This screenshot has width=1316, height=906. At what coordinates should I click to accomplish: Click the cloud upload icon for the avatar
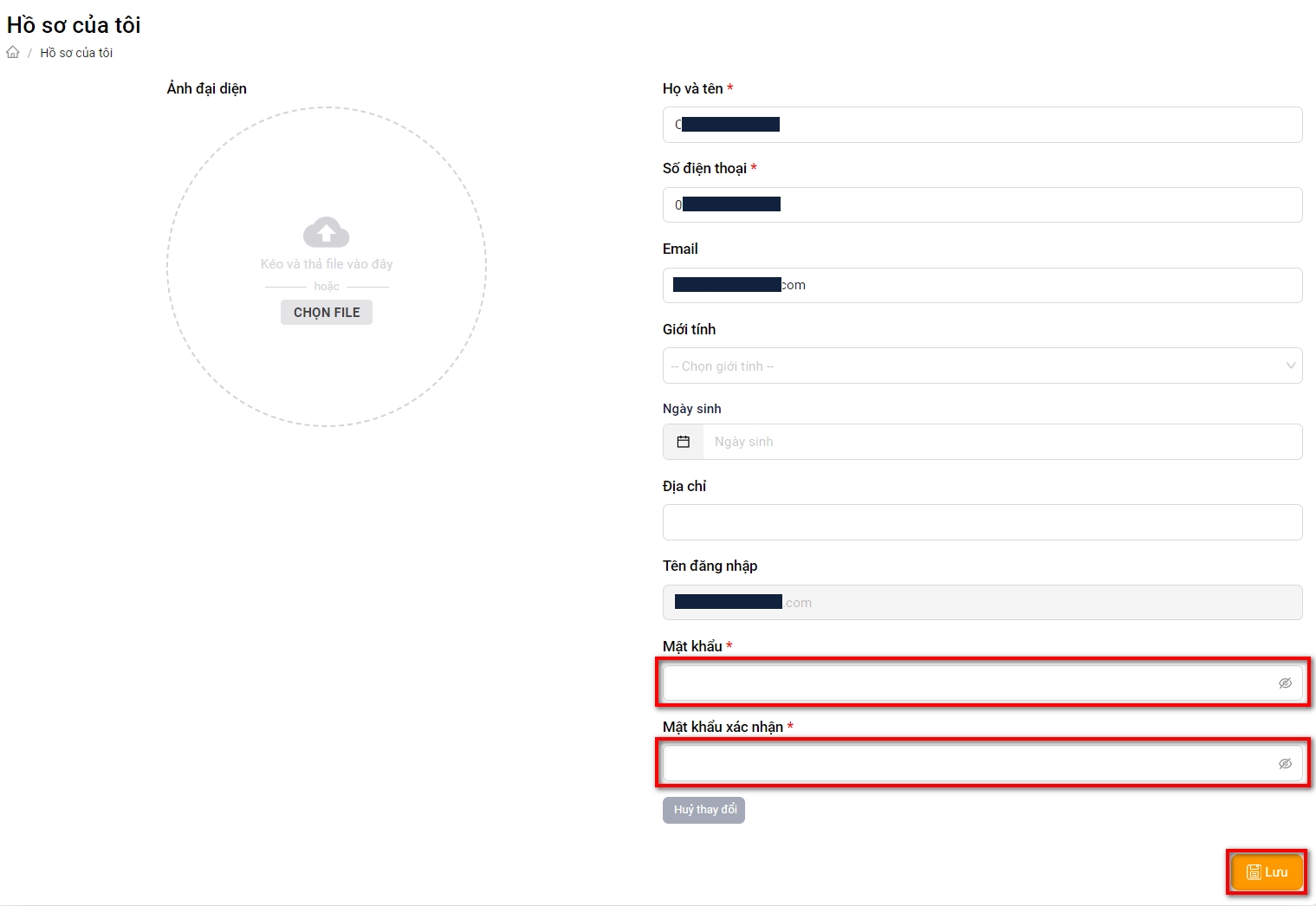[x=327, y=232]
